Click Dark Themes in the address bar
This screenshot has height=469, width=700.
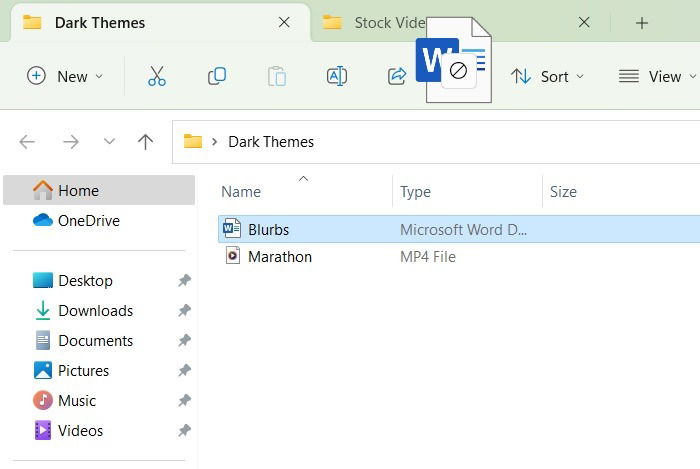271,142
